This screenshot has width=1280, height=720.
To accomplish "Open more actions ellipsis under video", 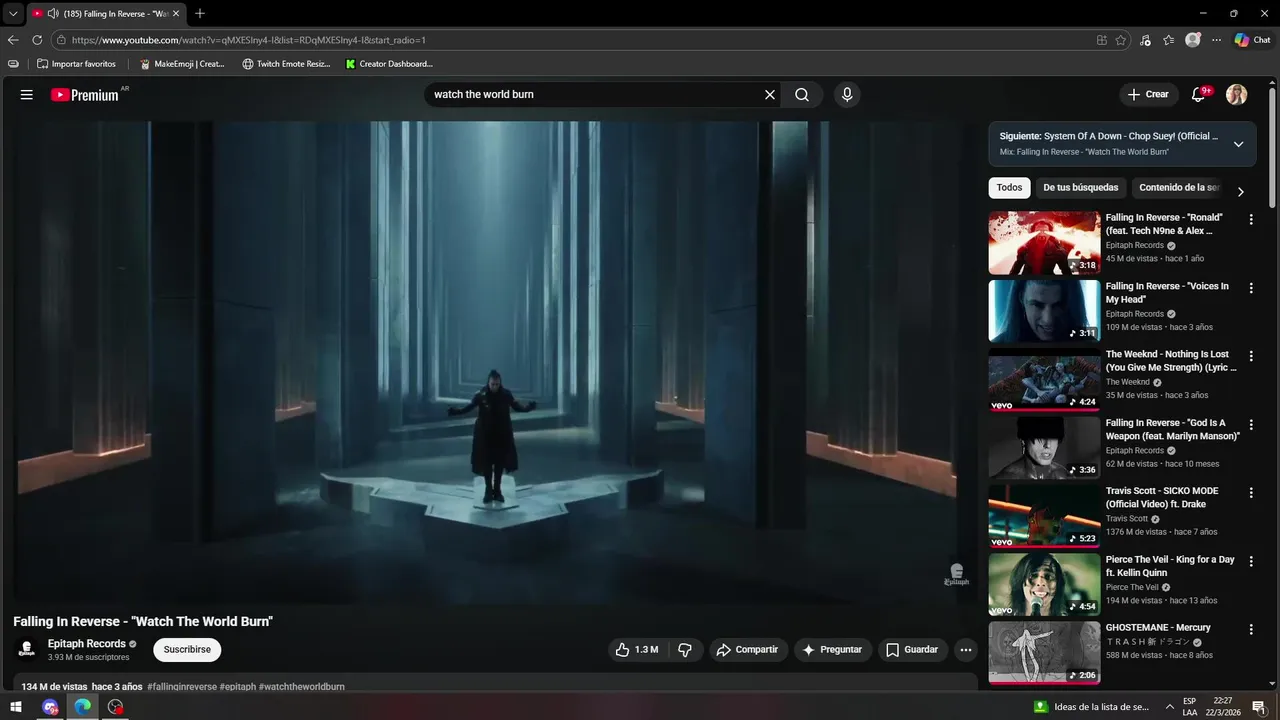I will (966, 650).
